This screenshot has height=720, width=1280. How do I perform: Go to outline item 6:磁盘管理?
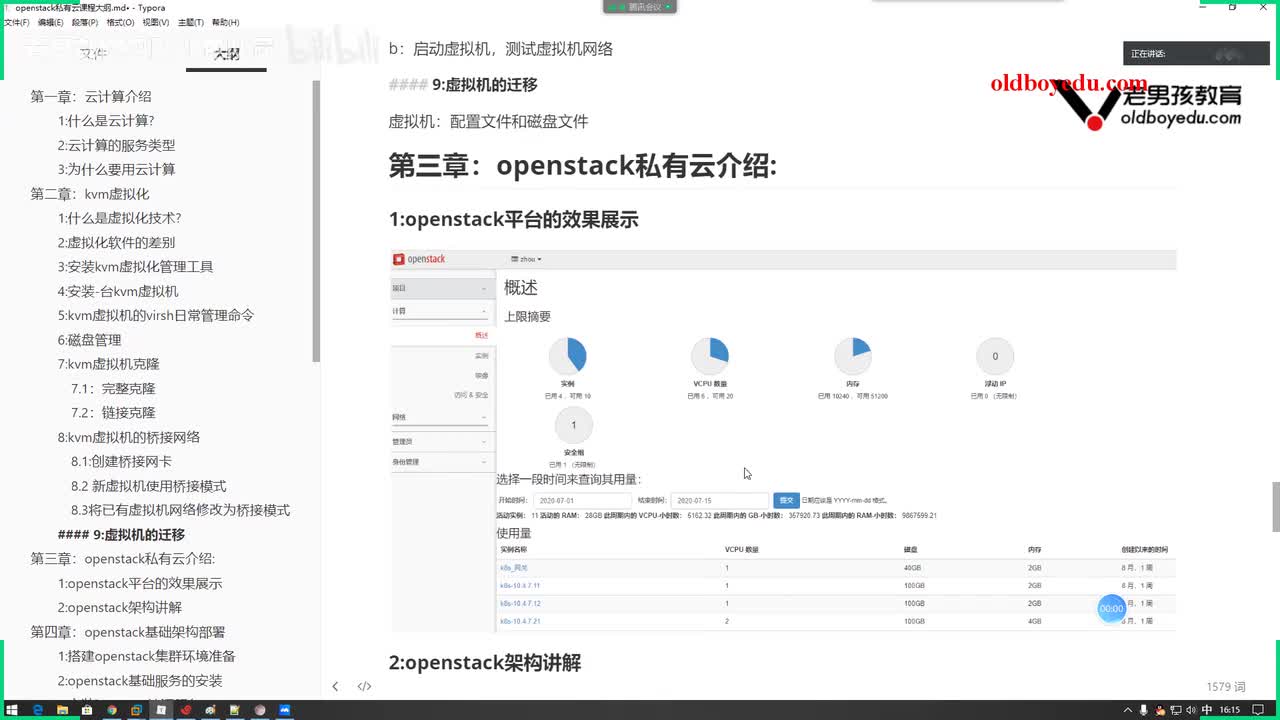[x=89, y=340]
